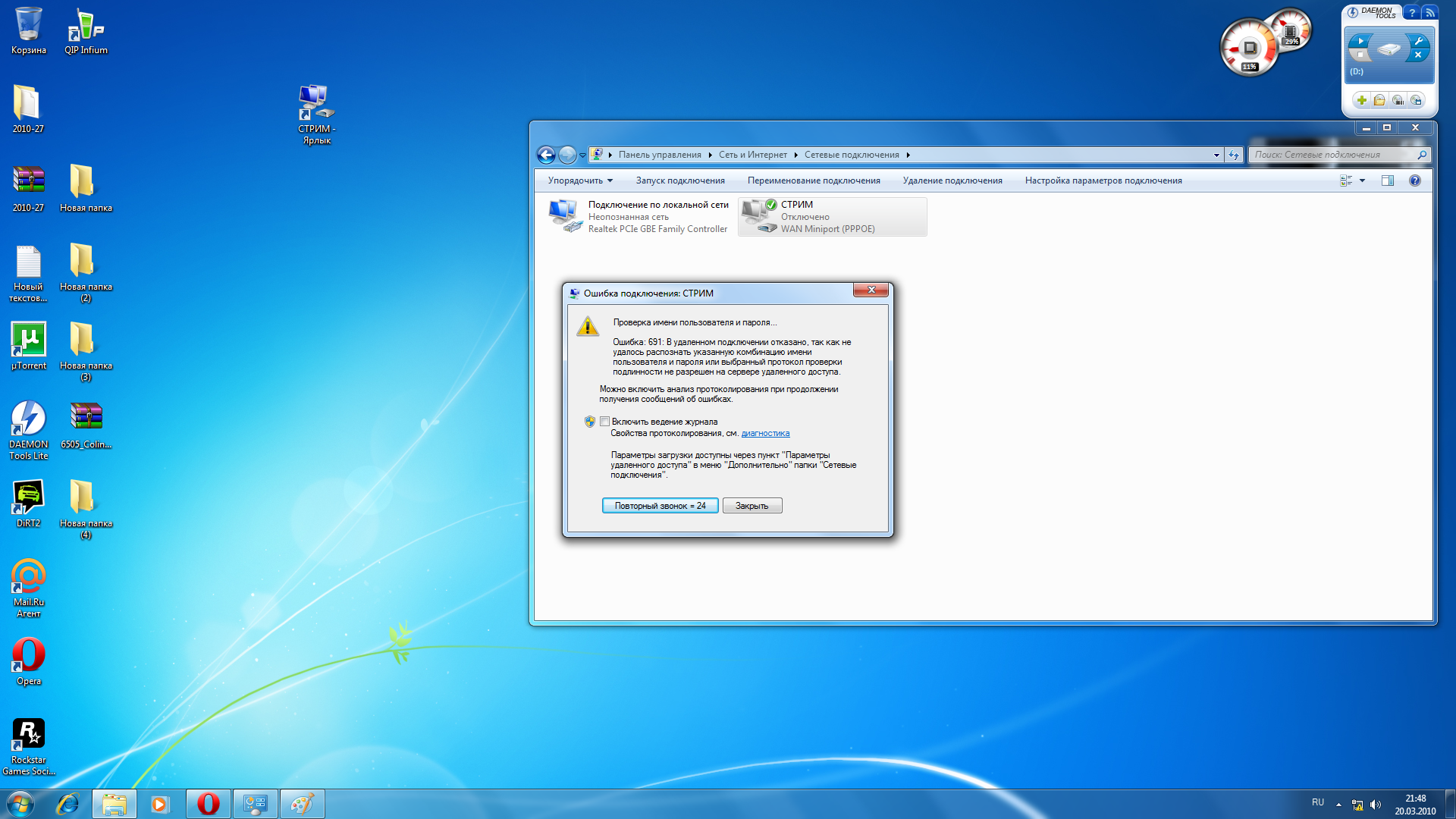Open the view options dropdown arrow
This screenshot has width=1456, height=819.
pos(1362,180)
